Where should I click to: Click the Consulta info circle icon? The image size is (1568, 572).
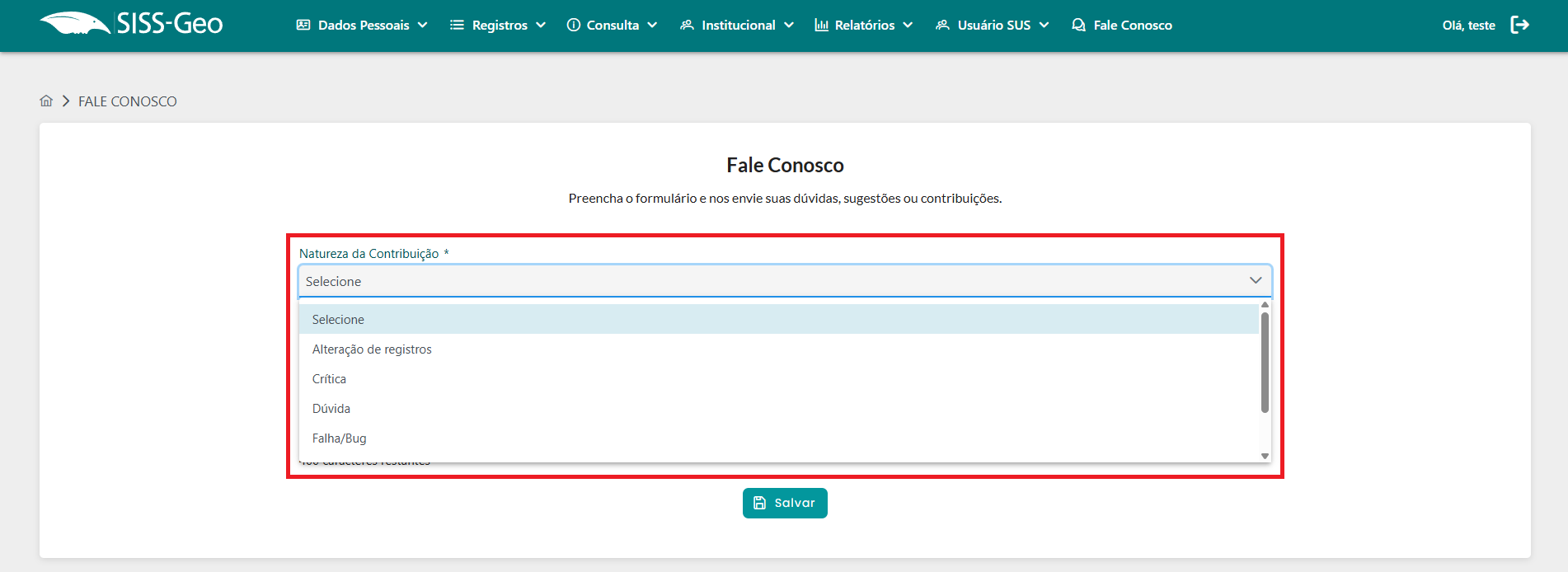pos(574,25)
